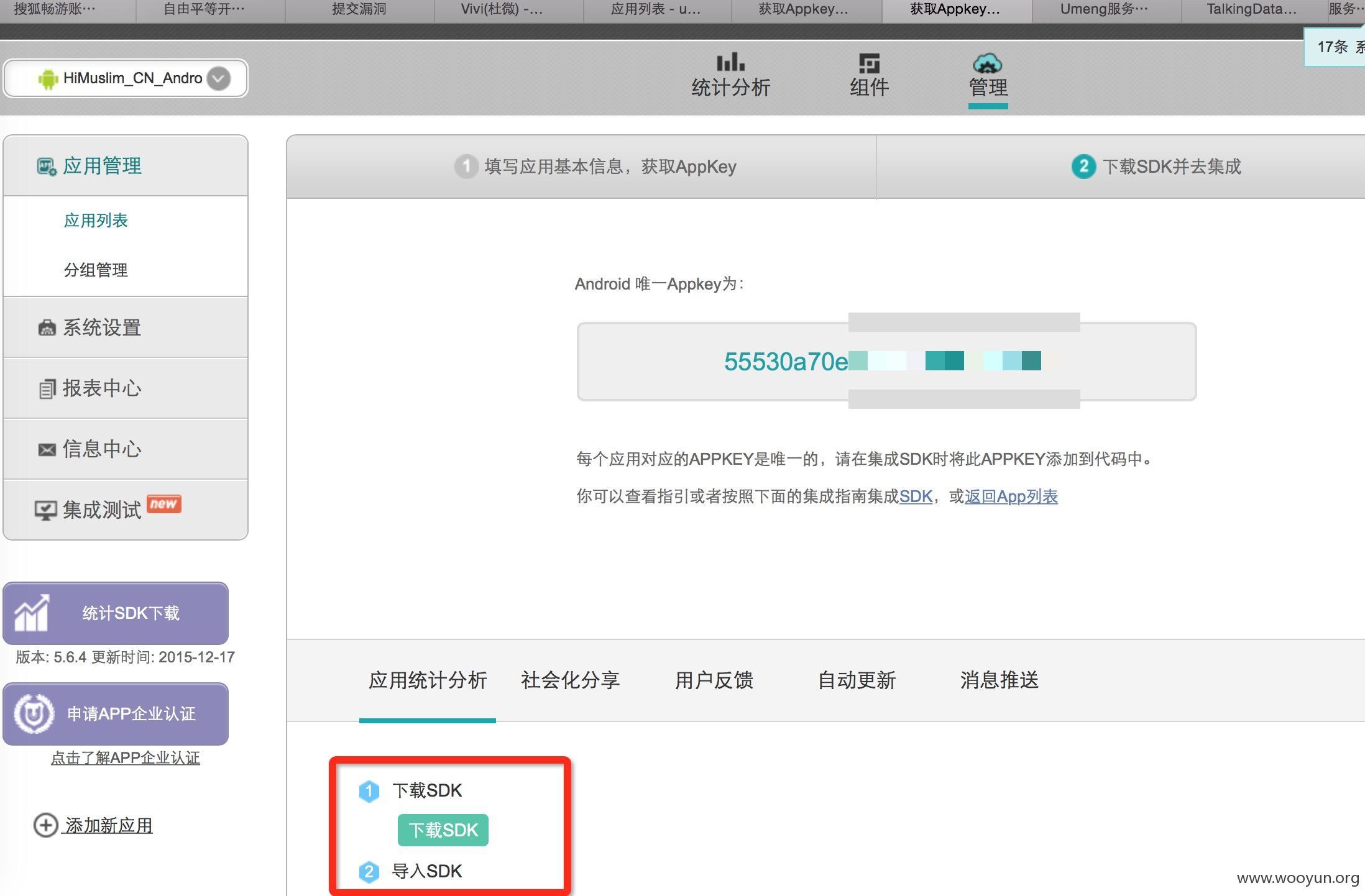The width and height of the screenshot is (1365, 896).
Task: Switch to browser tab Vivi(杜微)
Action: [508, 9]
